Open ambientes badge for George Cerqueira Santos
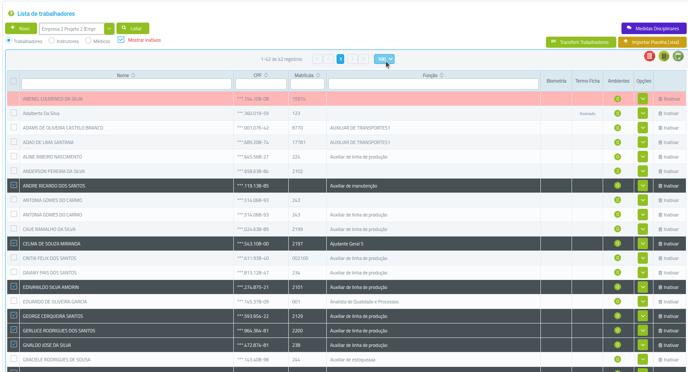The height and width of the screenshot is (372, 688). [617, 316]
